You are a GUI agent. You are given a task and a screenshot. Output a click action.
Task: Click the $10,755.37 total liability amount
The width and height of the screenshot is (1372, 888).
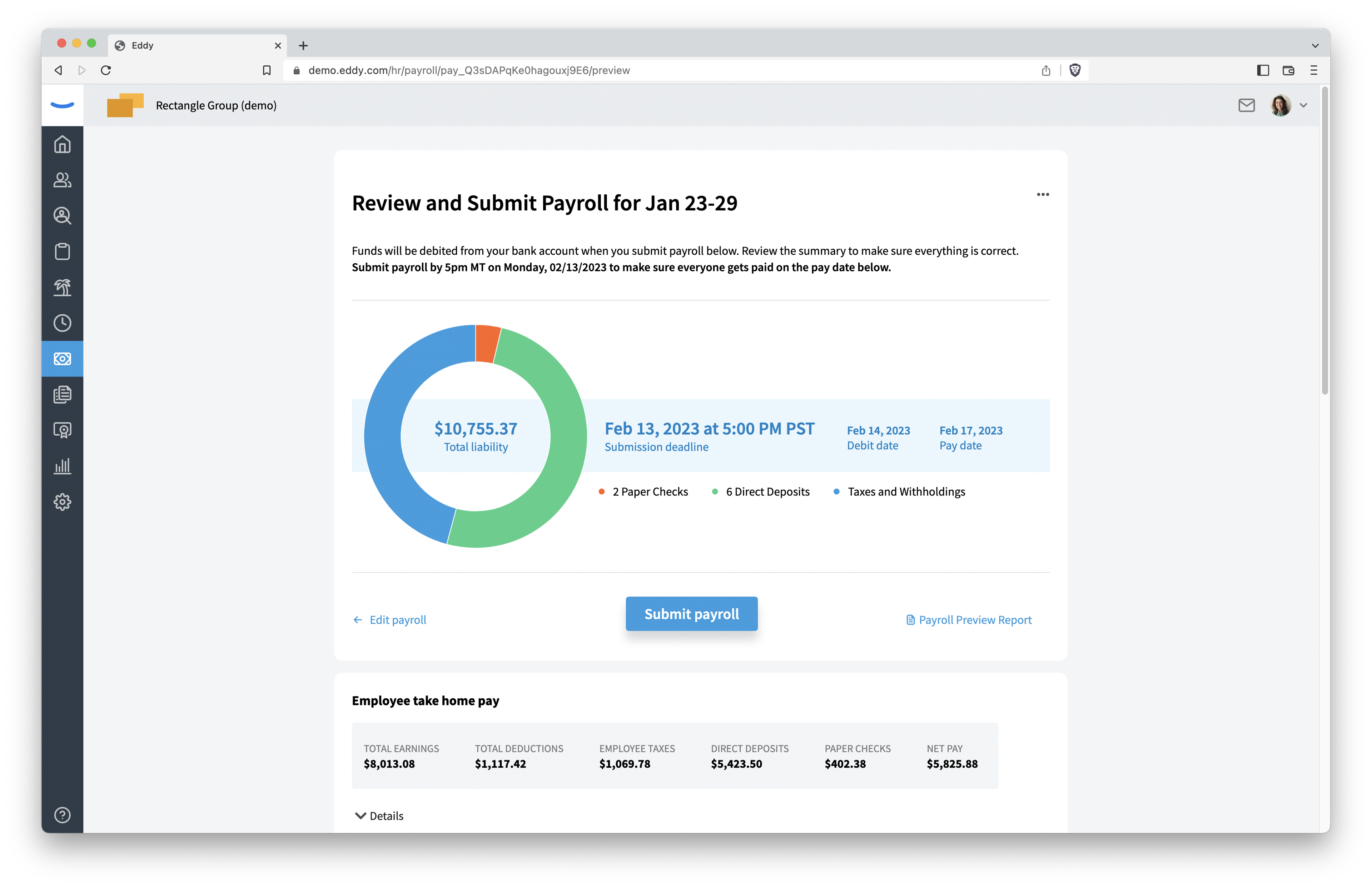pyautogui.click(x=476, y=429)
